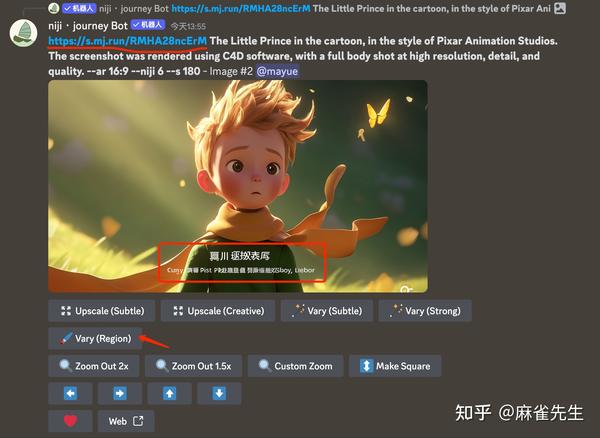Click the @mayue mention
This screenshot has height=438, width=600.
click(x=277, y=71)
